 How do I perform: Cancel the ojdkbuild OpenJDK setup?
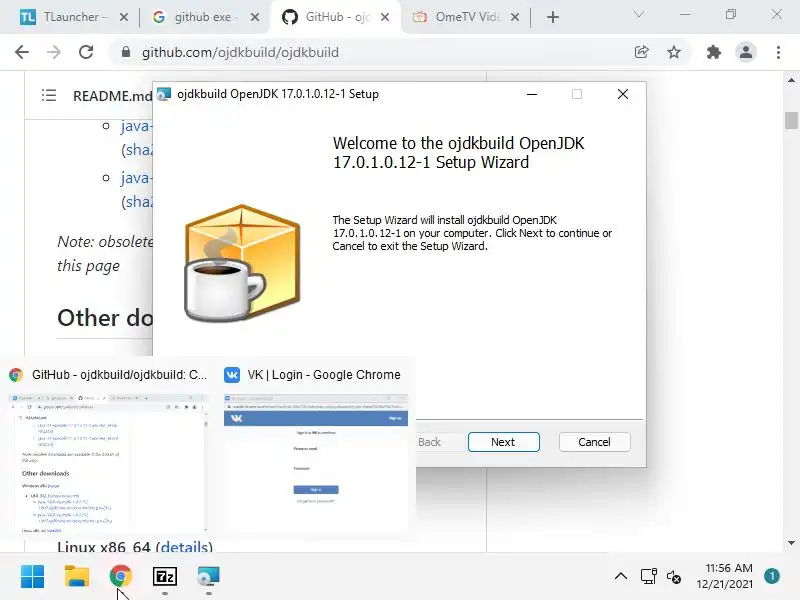coord(594,442)
